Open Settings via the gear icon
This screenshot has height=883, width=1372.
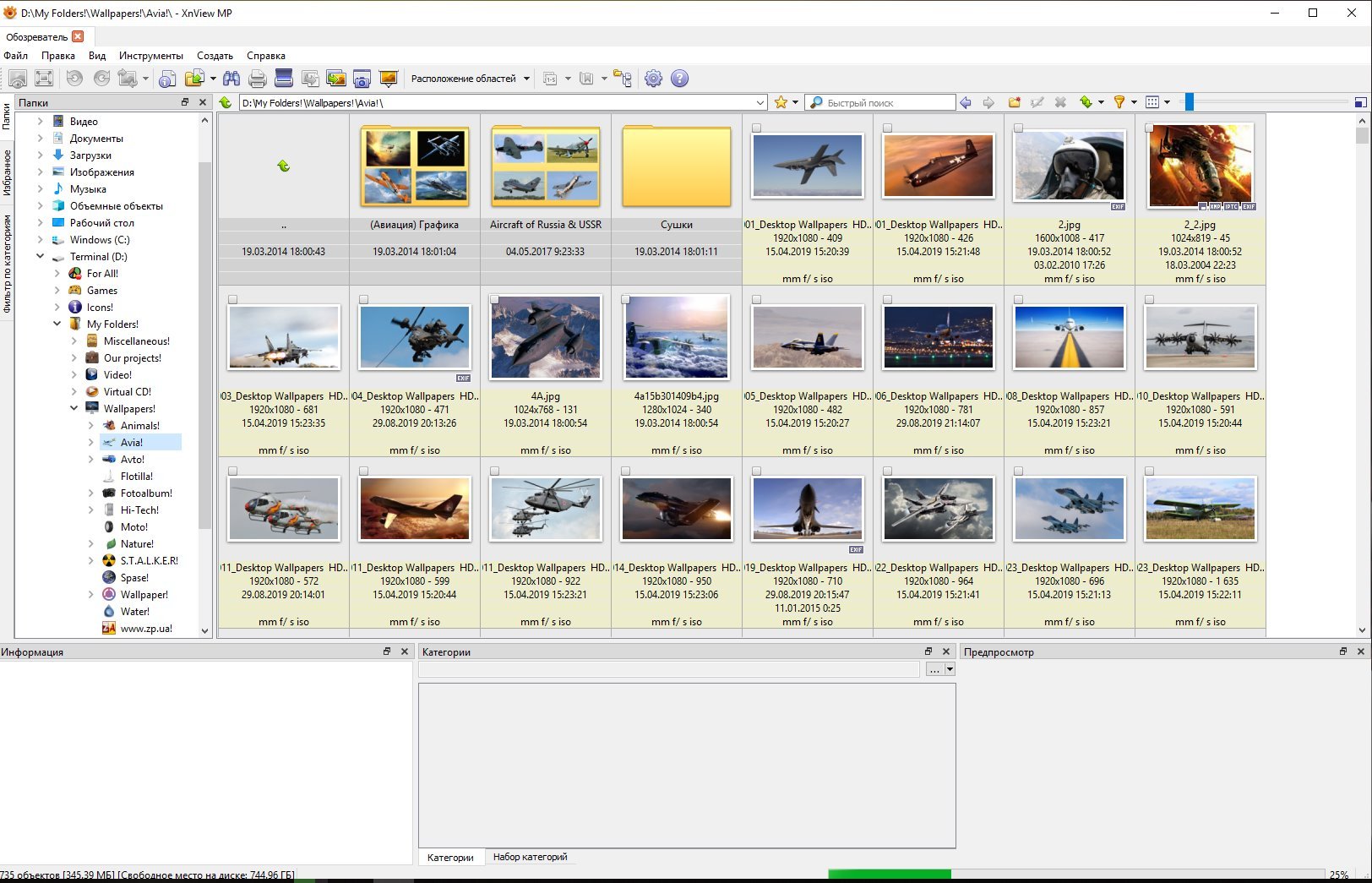(x=653, y=79)
